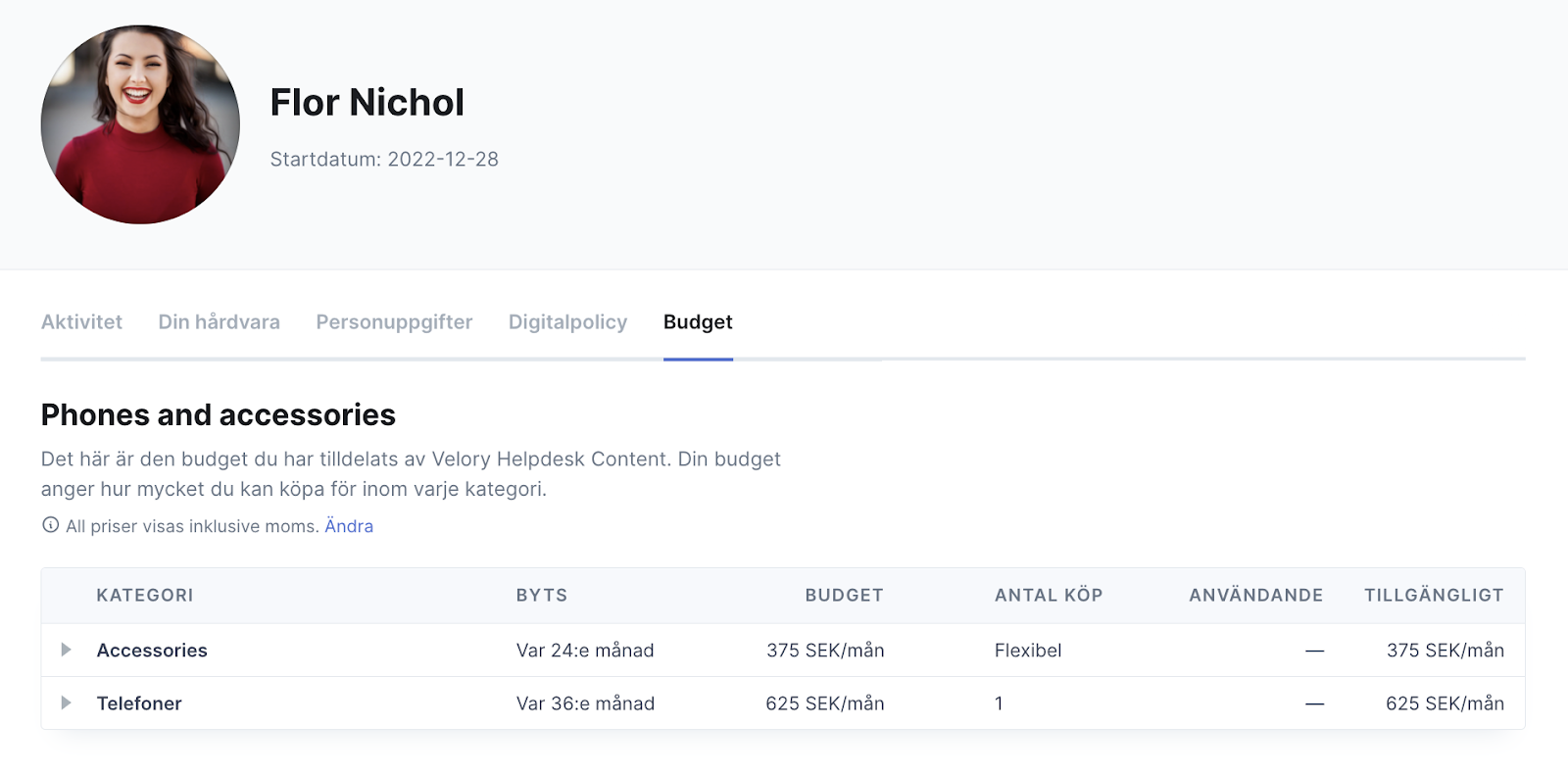Viewport: 1568px width, 774px height.
Task: Open the Aktivitet tab
Action: (81, 322)
